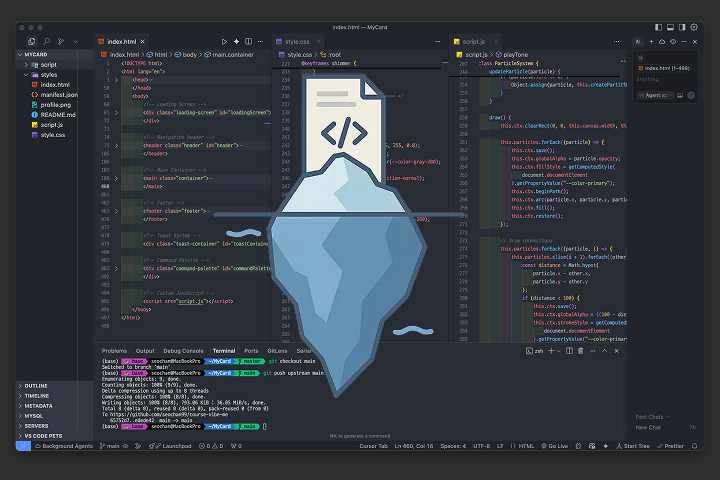Screen dimensions: 720x480
Task: Open more actions for index.html editor group
Action: click(x=260, y=41)
